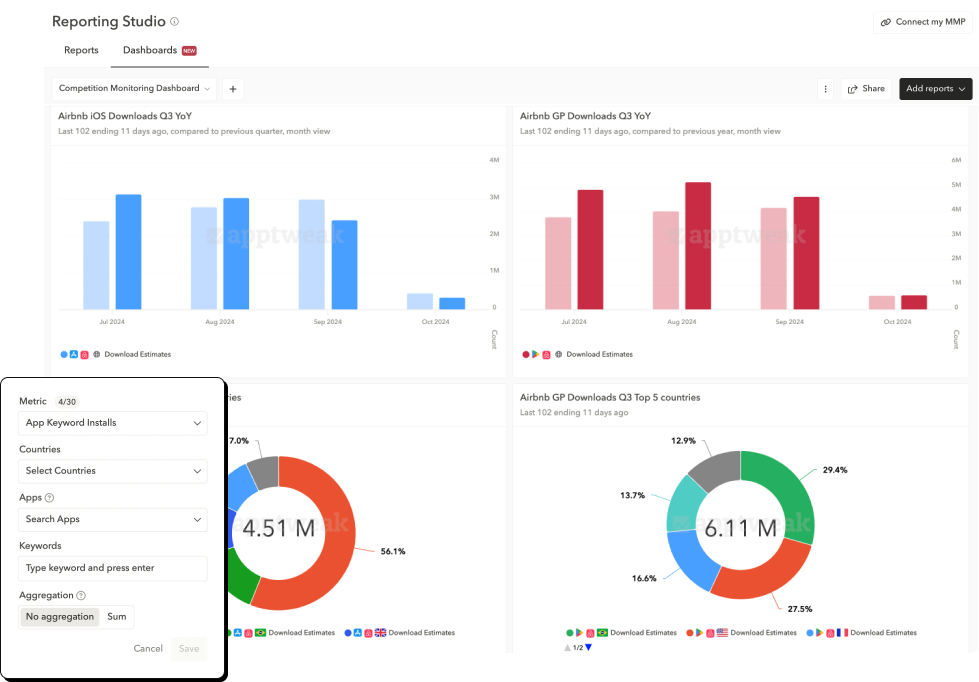Click Google Play icon in GP bar chart legend
The height and width of the screenshot is (682, 979).
(536, 354)
